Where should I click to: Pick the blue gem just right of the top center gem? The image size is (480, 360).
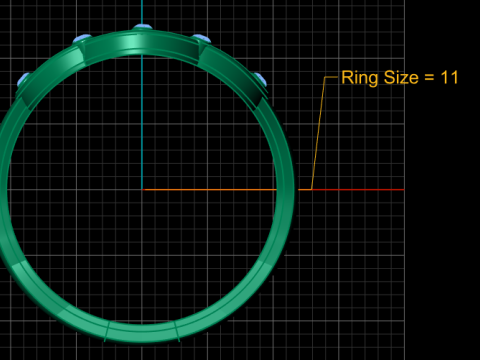[x=202, y=38]
